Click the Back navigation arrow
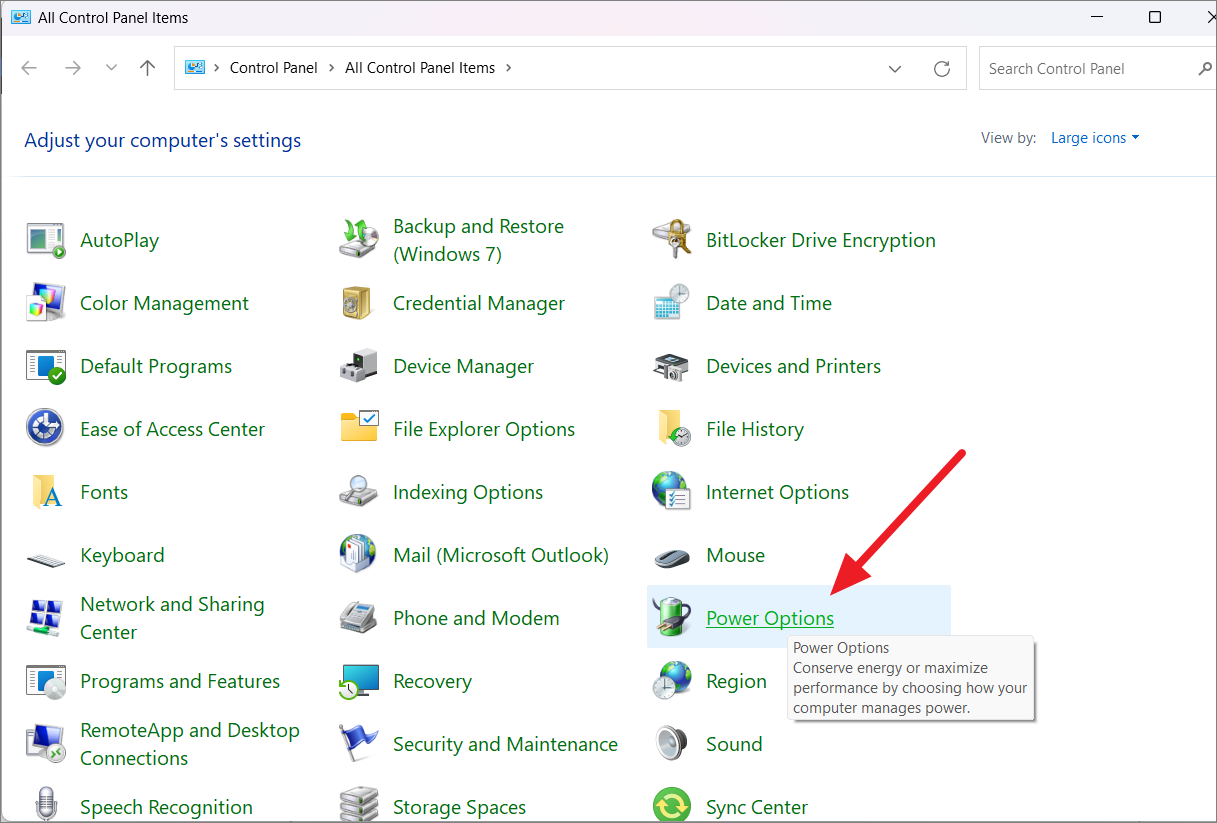The width and height of the screenshot is (1217, 823). 29,68
